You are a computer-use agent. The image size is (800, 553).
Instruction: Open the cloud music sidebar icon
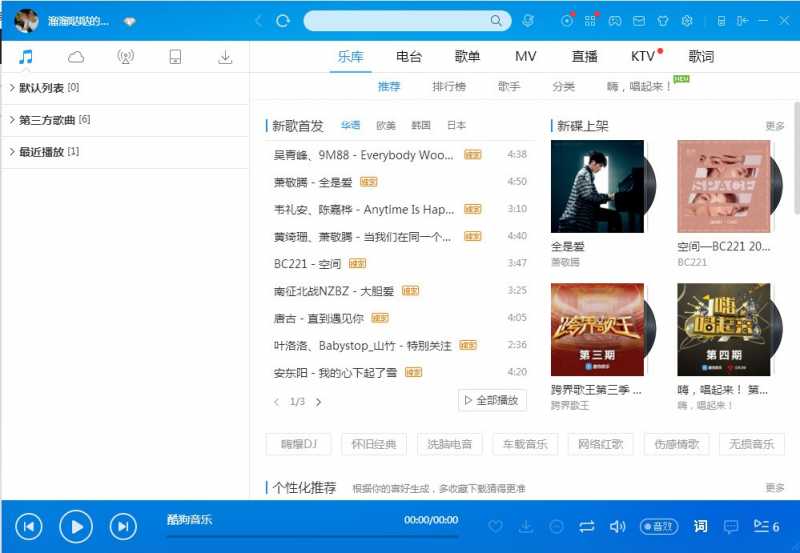76,57
